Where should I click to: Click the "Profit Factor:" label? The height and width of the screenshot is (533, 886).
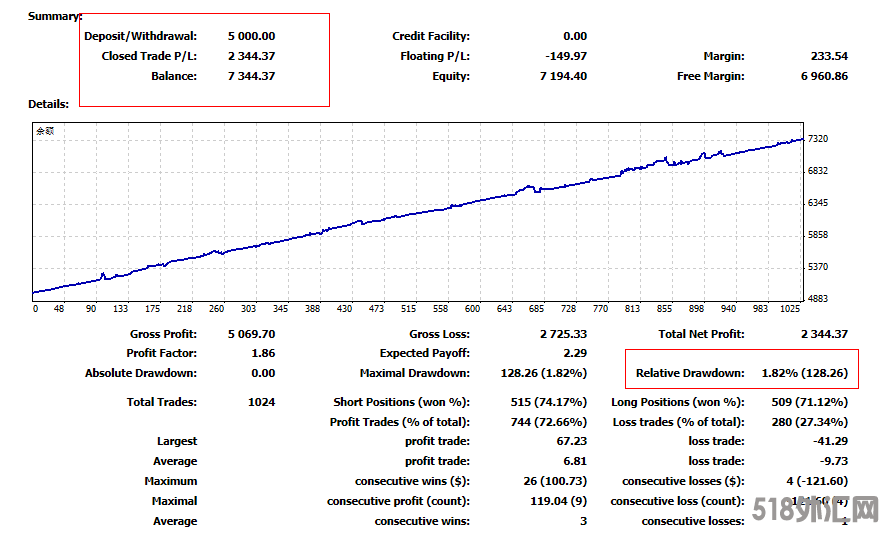pyautogui.click(x=162, y=353)
